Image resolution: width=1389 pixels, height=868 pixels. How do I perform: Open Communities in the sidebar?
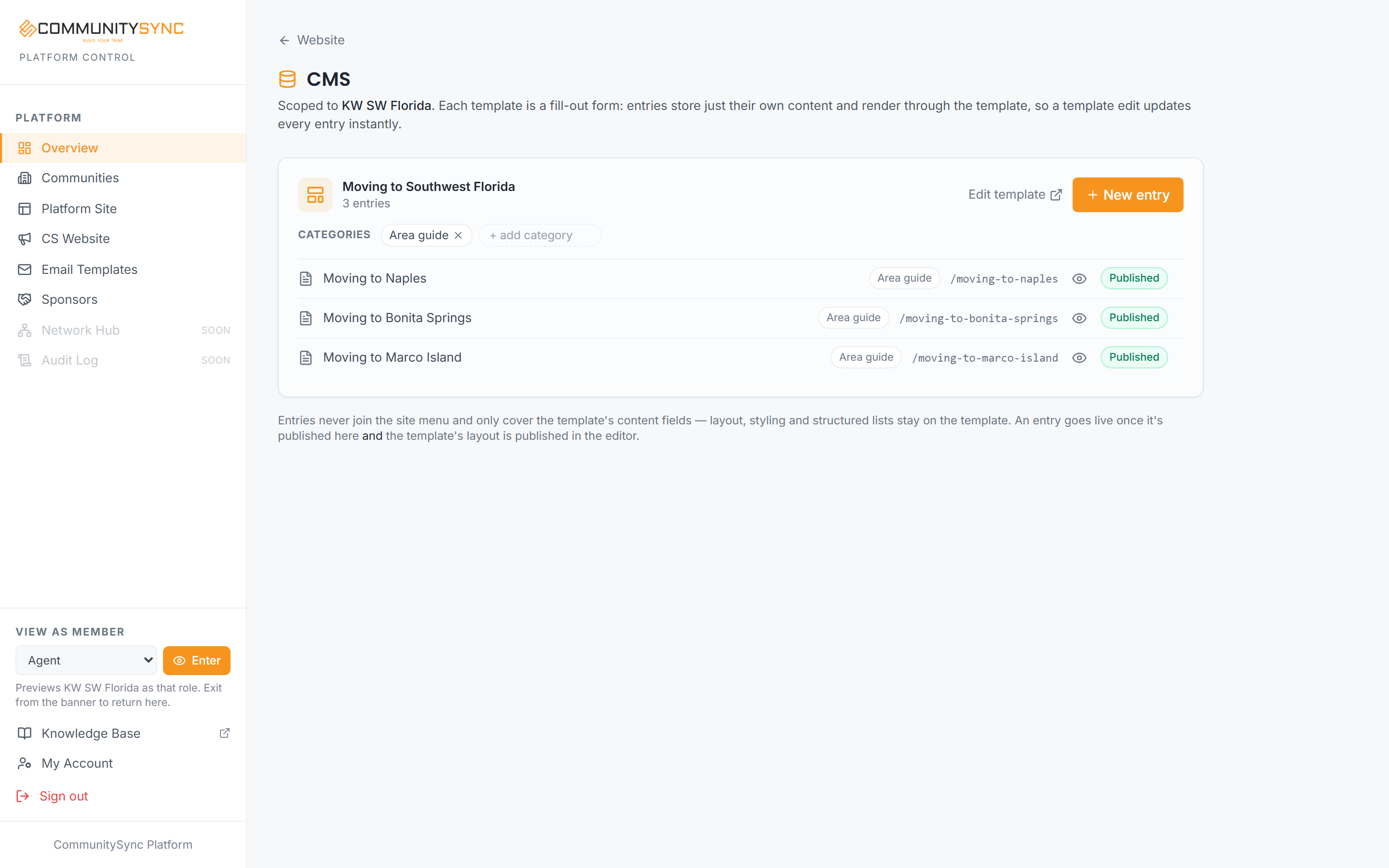[x=123, y=178]
